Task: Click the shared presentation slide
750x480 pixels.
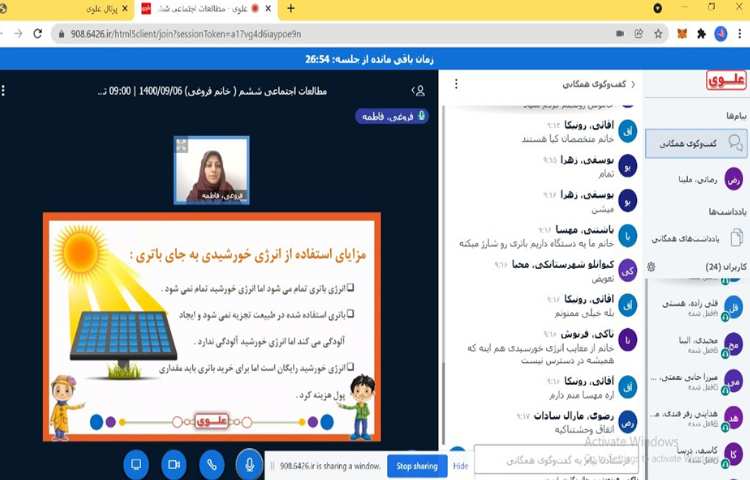Action: click(x=211, y=327)
